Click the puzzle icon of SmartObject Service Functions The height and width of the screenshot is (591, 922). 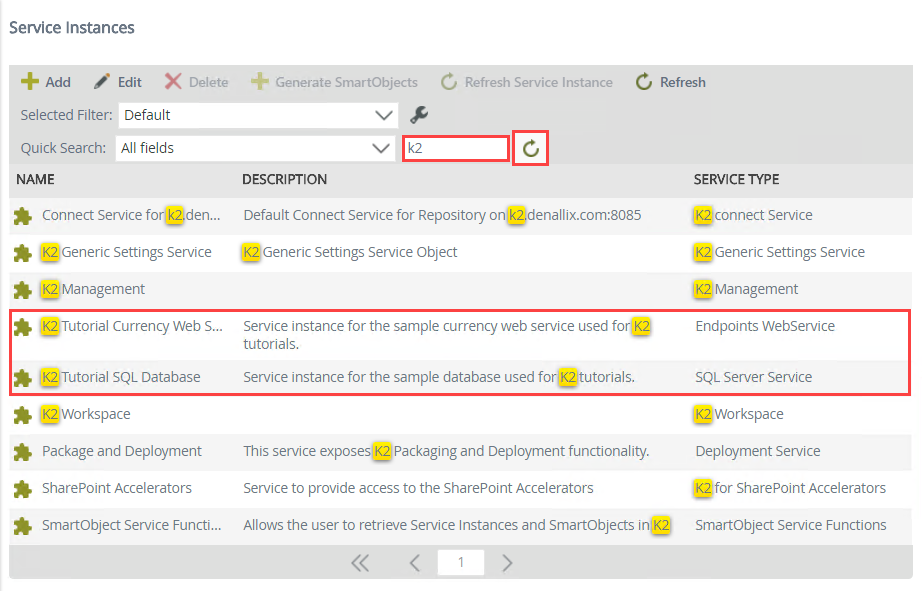(x=22, y=526)
